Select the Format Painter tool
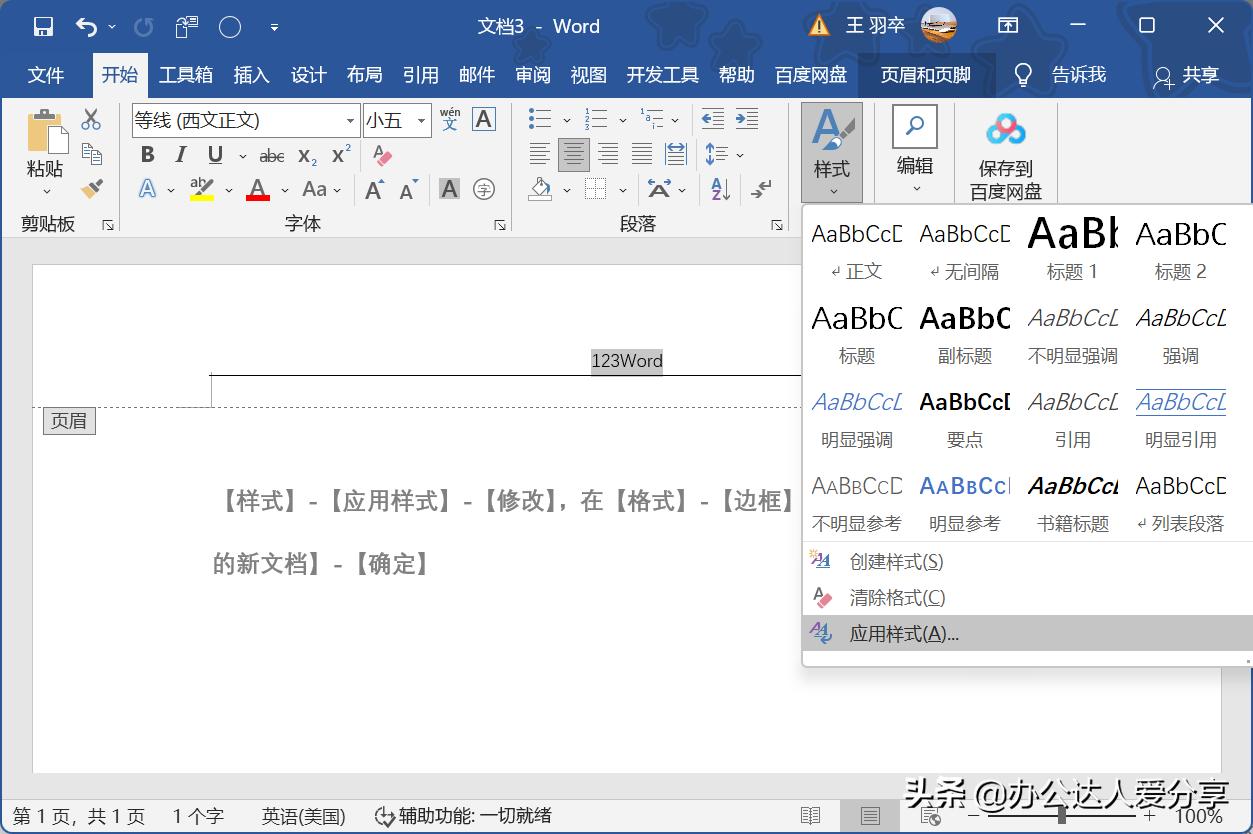Image resolution: width=1253 pixels, height=834 pixels. [x=90, y=189]
